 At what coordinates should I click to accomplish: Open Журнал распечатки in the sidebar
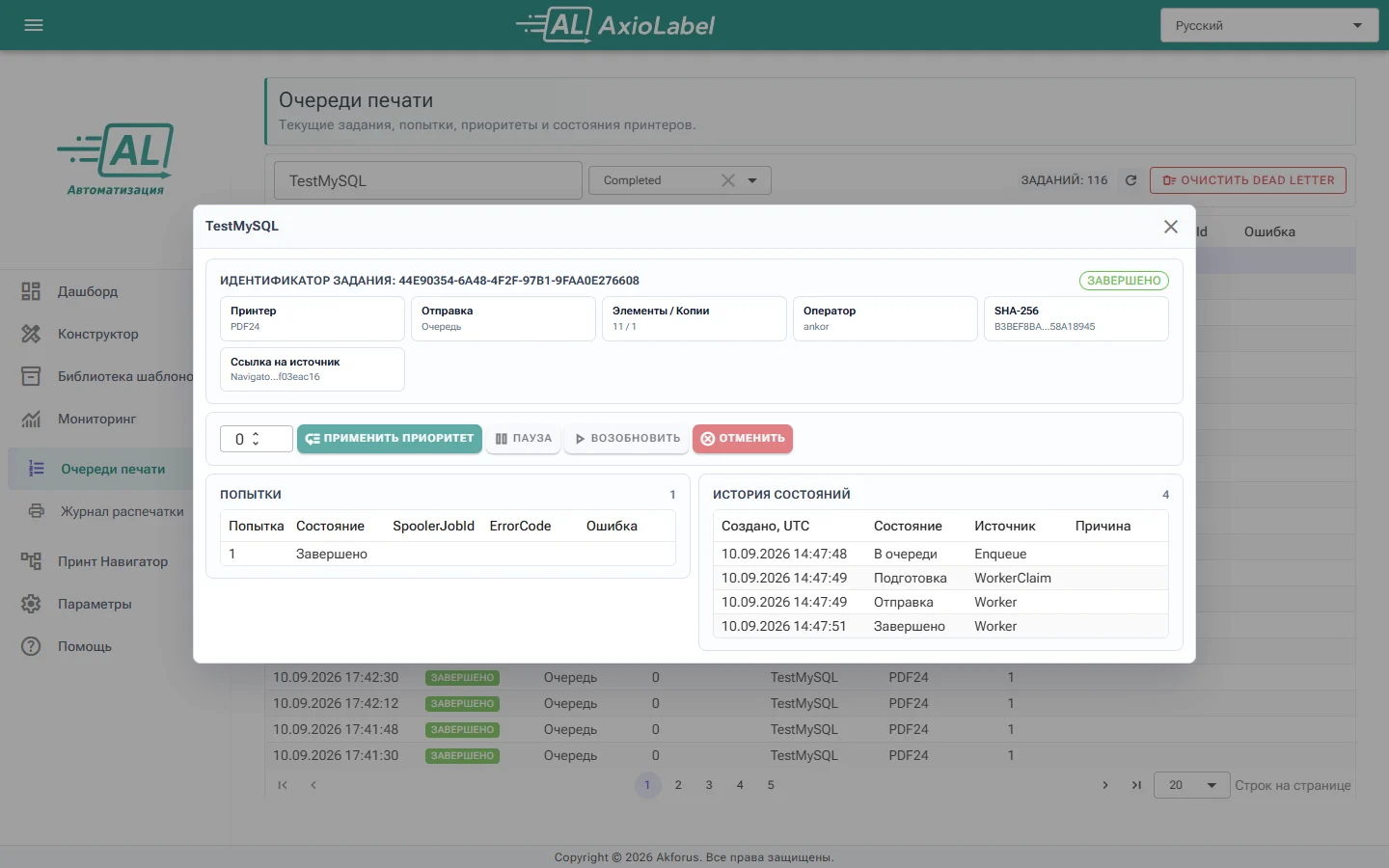coord(123,511)
